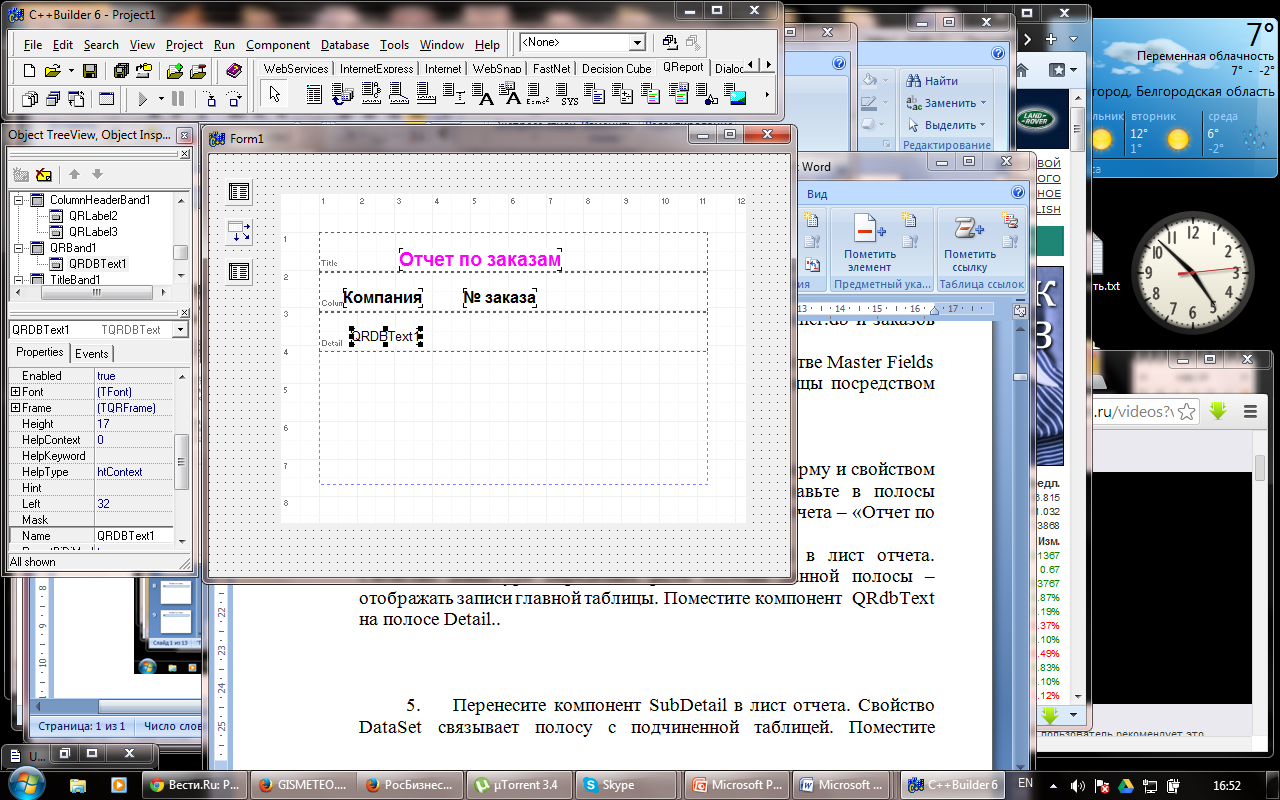
Task: Click Найти button in Word
Action: click(x=932, y=81)
